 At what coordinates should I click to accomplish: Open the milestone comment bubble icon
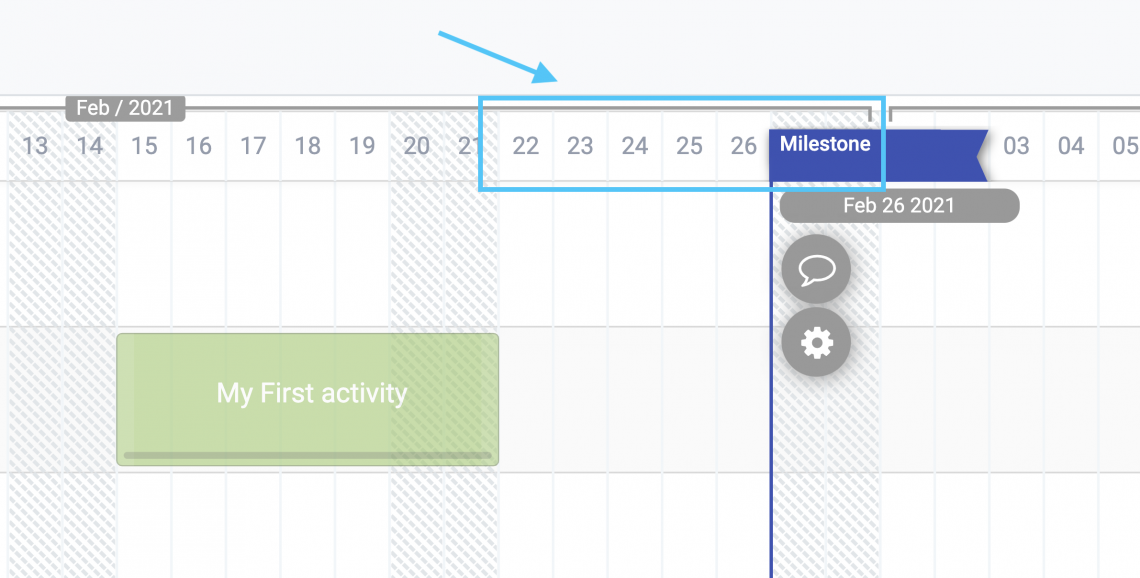816,269
